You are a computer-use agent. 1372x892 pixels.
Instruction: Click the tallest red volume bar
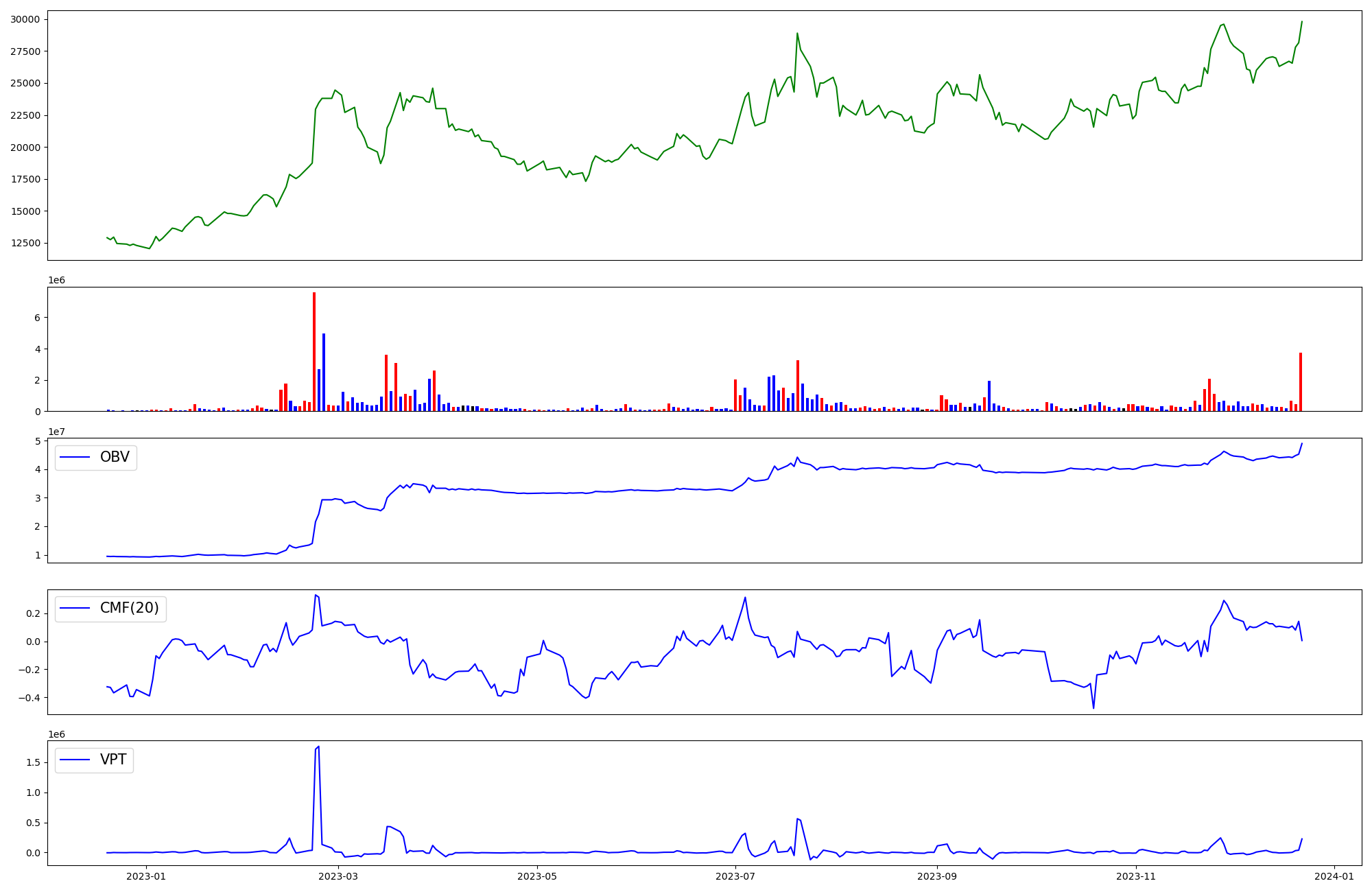(314, 351)
